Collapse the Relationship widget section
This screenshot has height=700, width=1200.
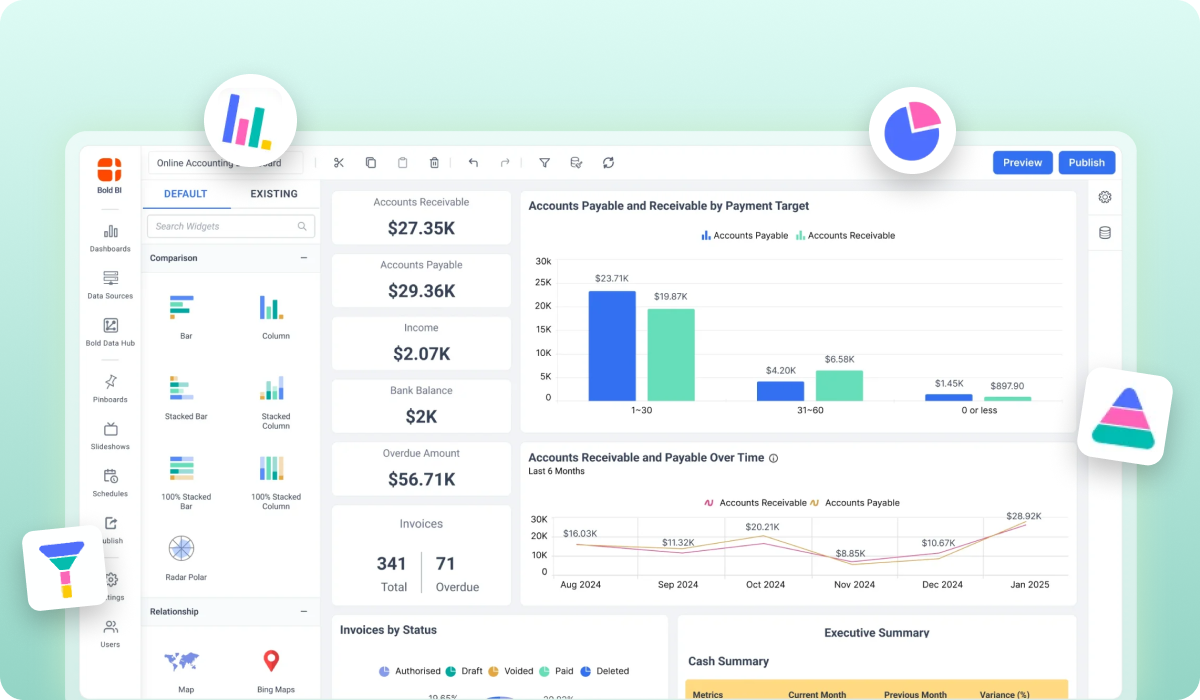304,611
